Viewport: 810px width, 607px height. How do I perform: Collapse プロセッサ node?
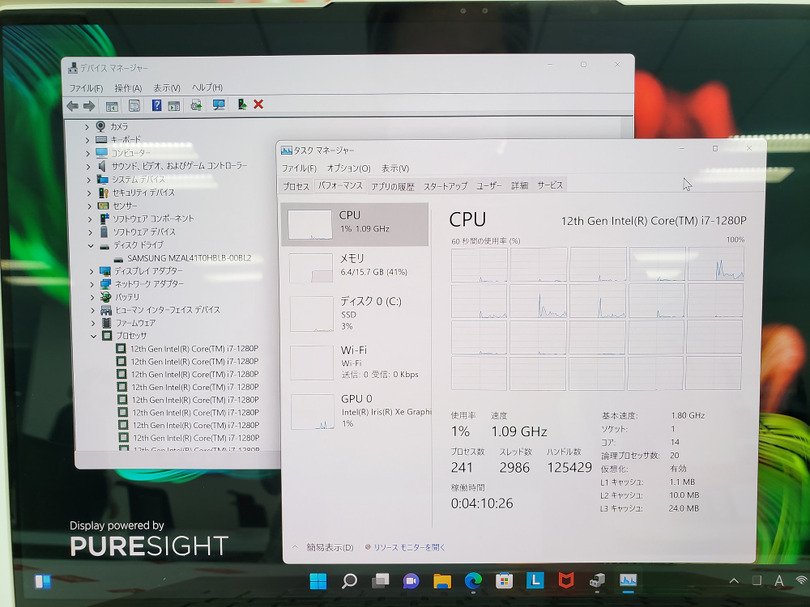pyautogui.click(x=94, y=336)
